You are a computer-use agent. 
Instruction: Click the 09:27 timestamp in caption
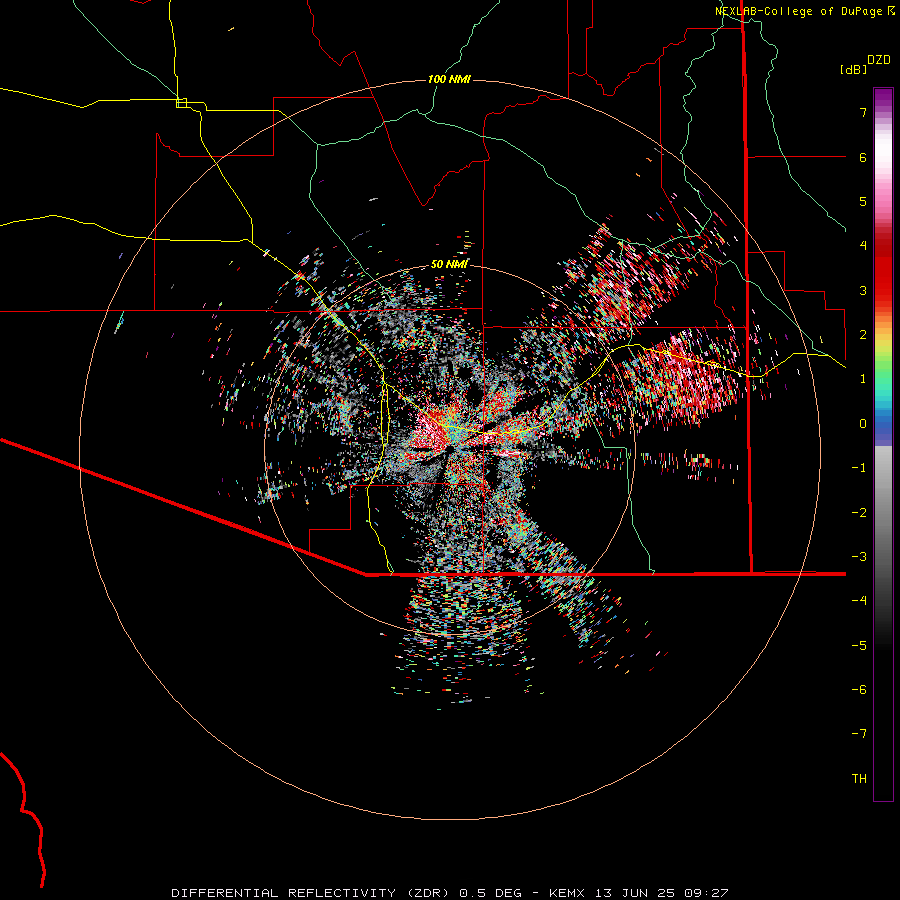point(707,893)
